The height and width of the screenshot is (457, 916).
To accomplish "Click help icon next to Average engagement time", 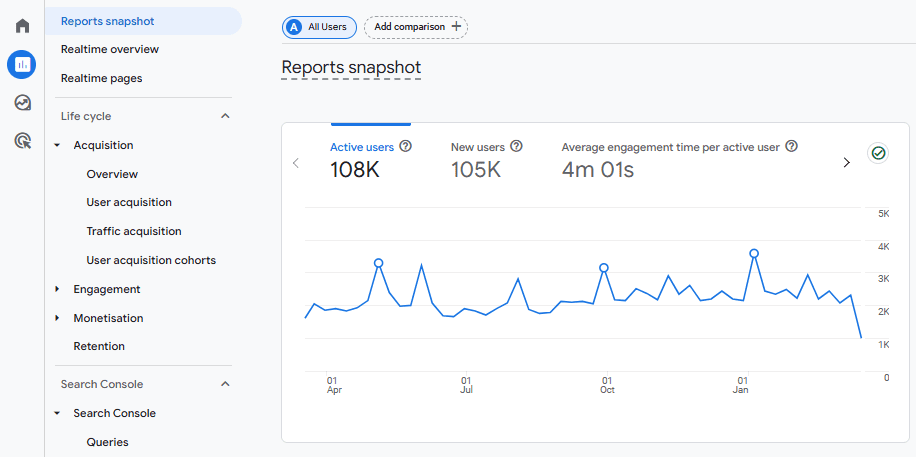I will 791,146.
